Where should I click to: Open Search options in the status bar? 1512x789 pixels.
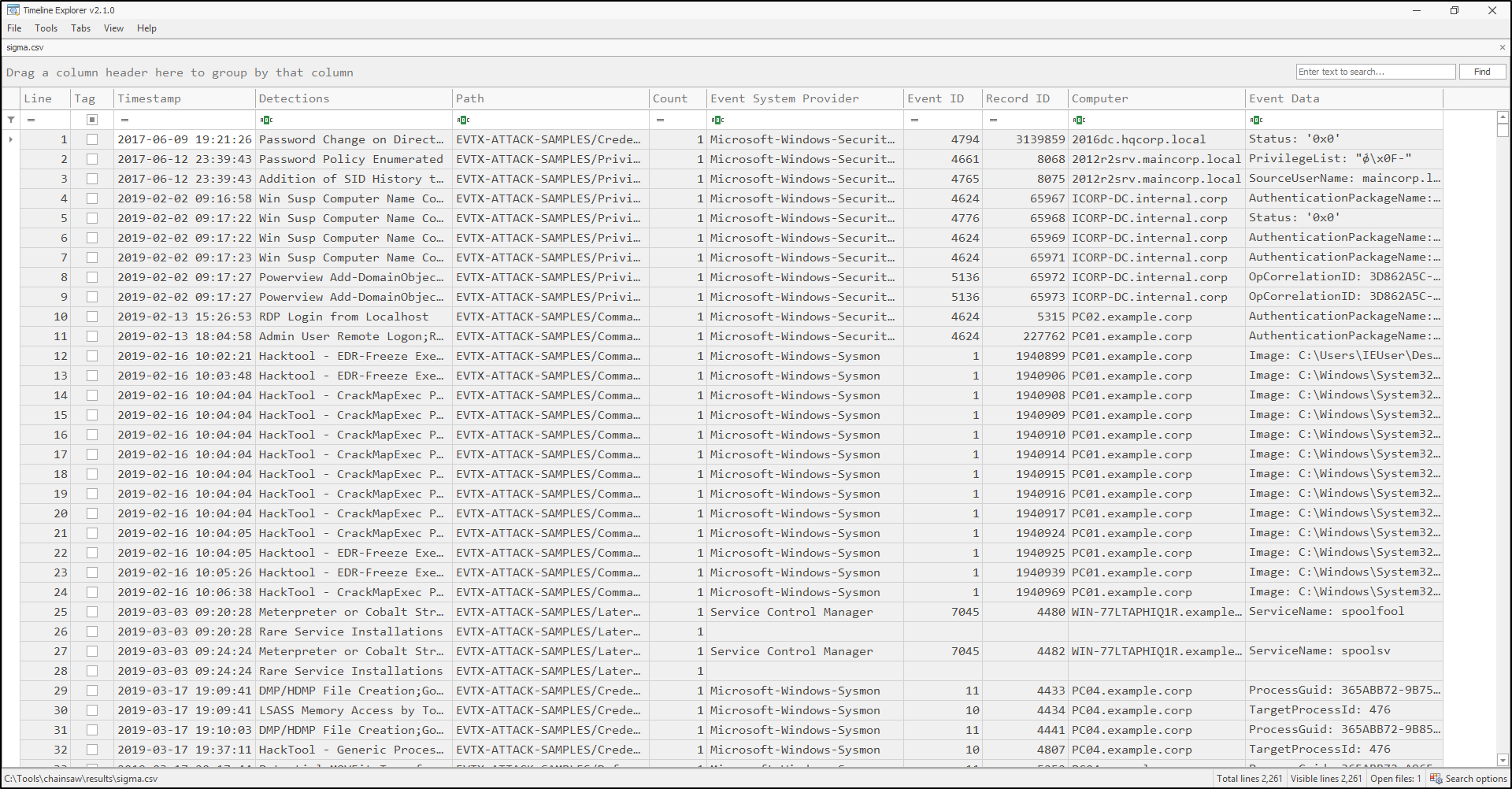(x=1469, y=779)
